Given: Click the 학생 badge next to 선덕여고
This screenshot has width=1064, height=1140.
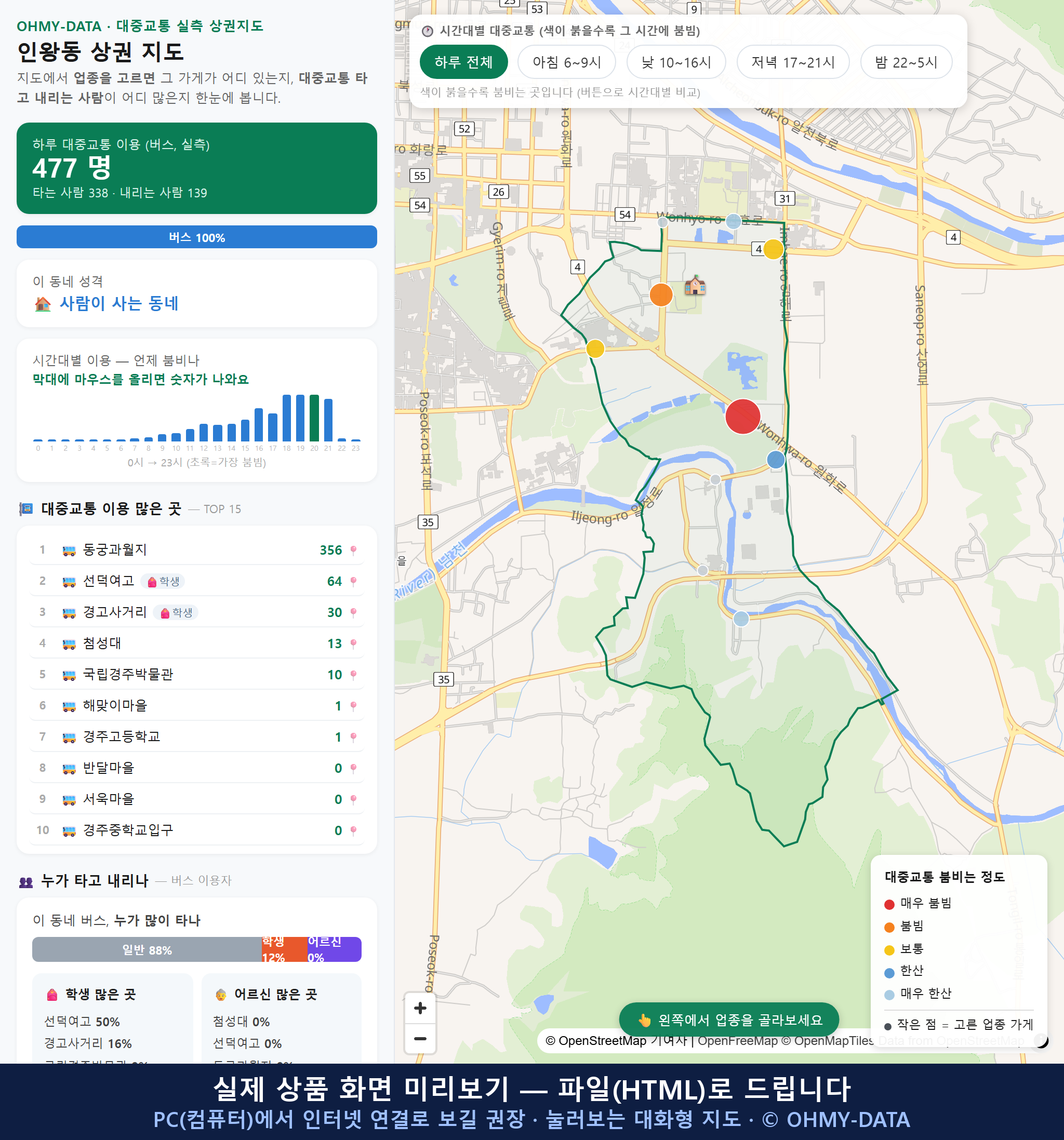Looking at the screenshot, I should pos(163,582).
